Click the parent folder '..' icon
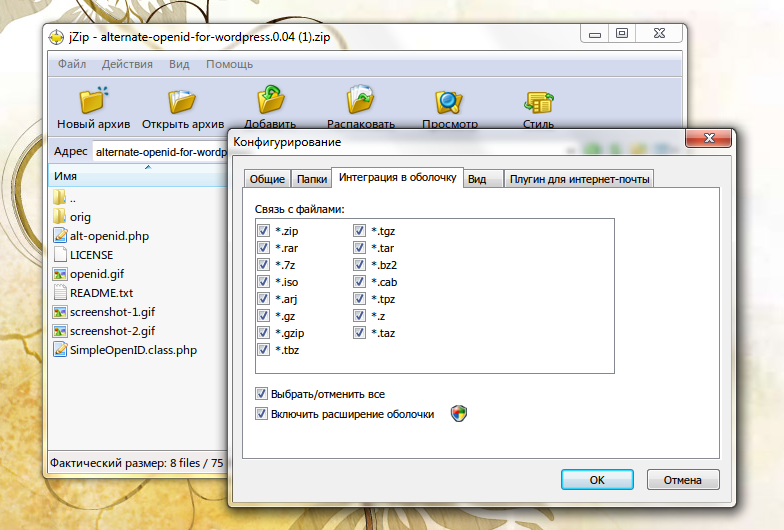This screenshot has width=784, height=530. click(60, 197)
